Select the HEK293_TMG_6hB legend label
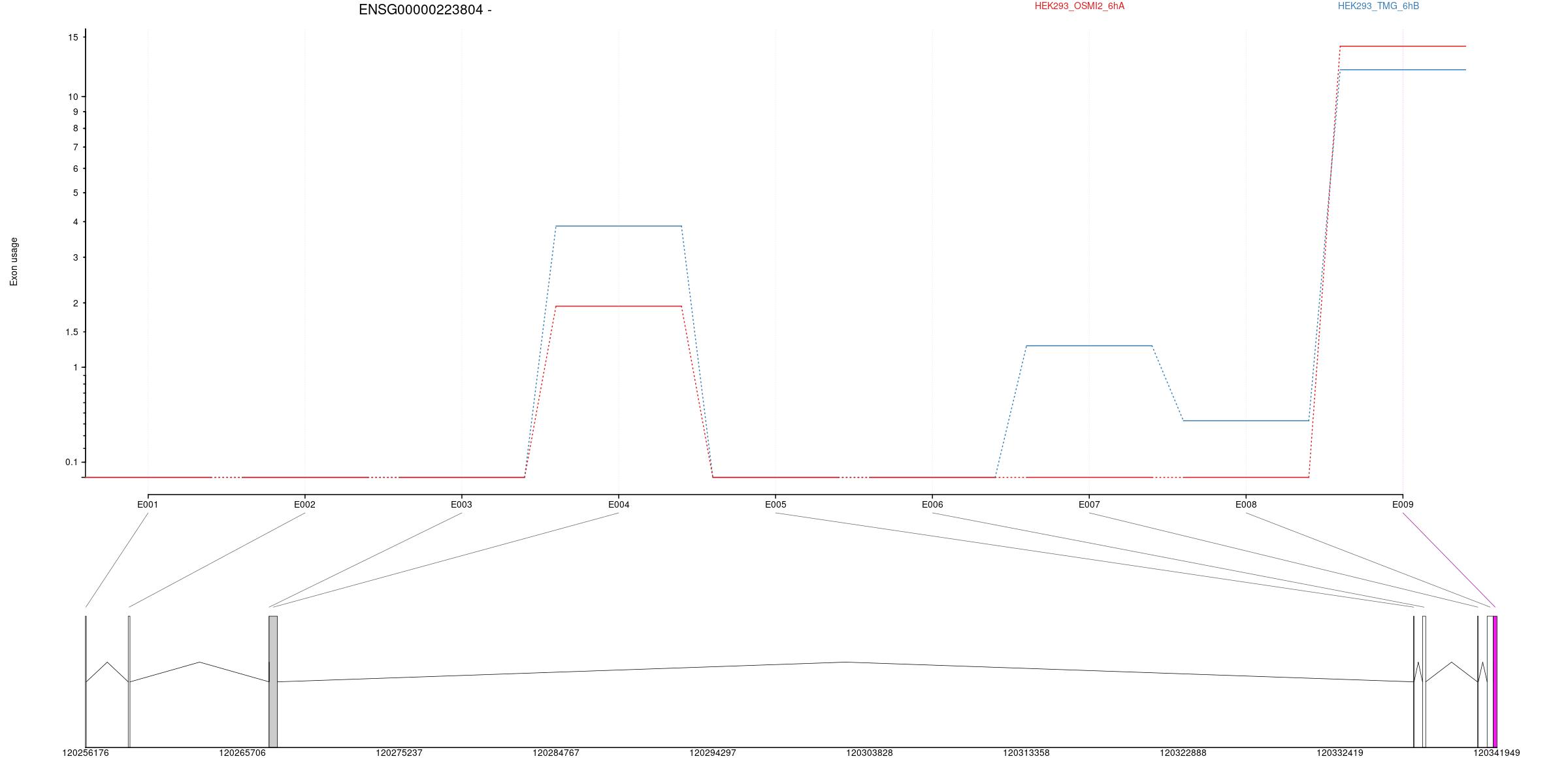This screenshot has width=1568, height=784. click(1379, 7)
